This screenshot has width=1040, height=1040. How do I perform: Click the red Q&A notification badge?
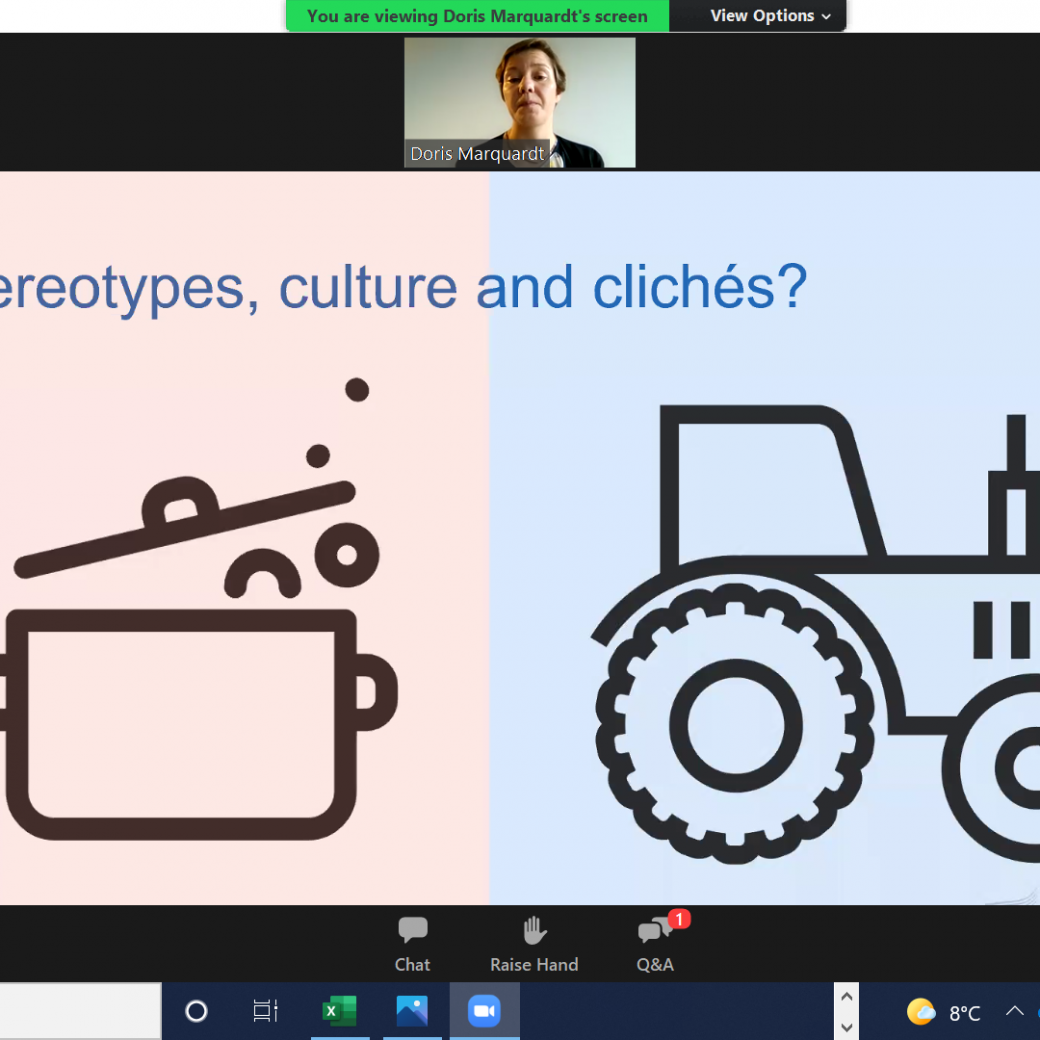click(679, 920)
